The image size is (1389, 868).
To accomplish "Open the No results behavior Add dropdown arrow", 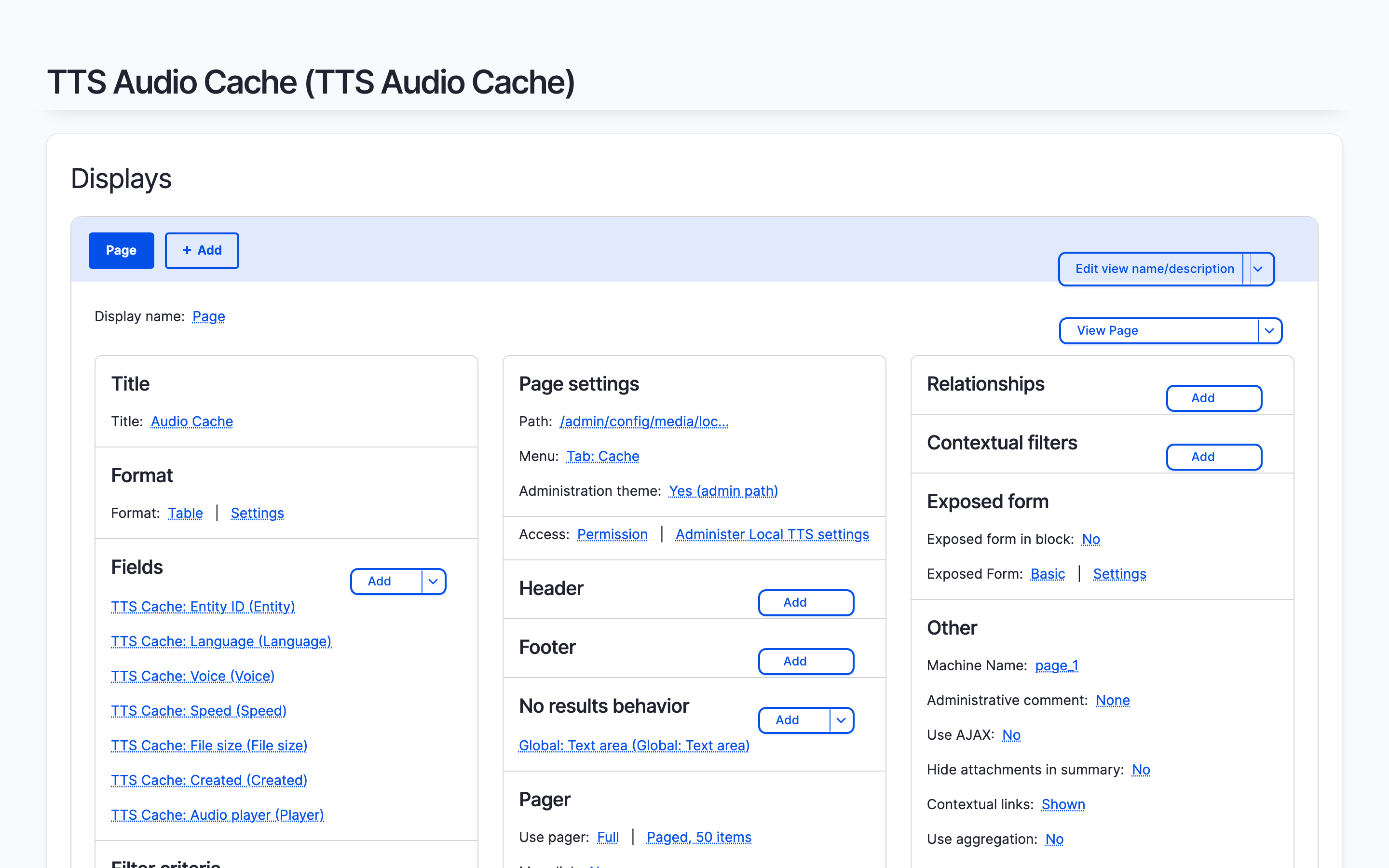I will (x=842, y=720).
